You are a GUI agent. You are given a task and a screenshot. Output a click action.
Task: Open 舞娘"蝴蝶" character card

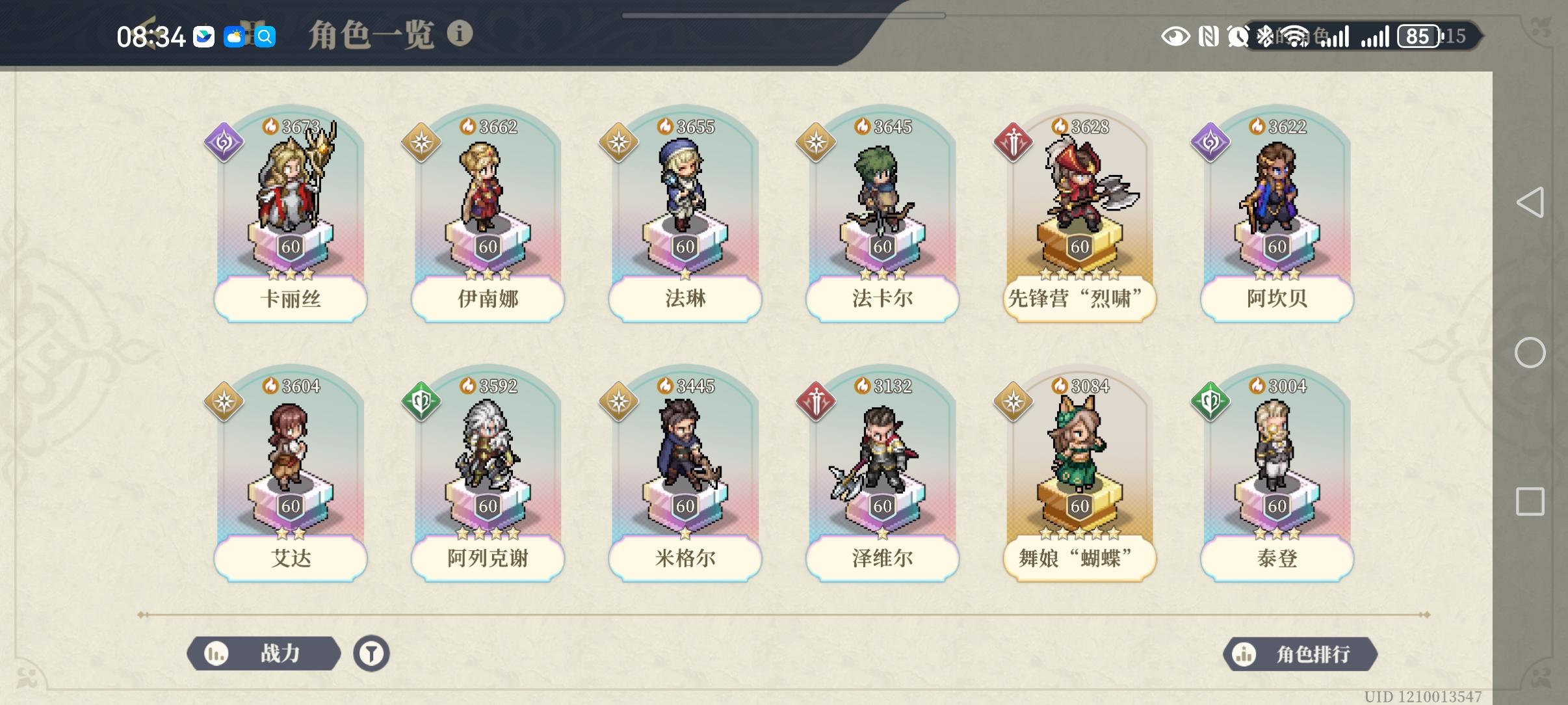click(1079, 474)
